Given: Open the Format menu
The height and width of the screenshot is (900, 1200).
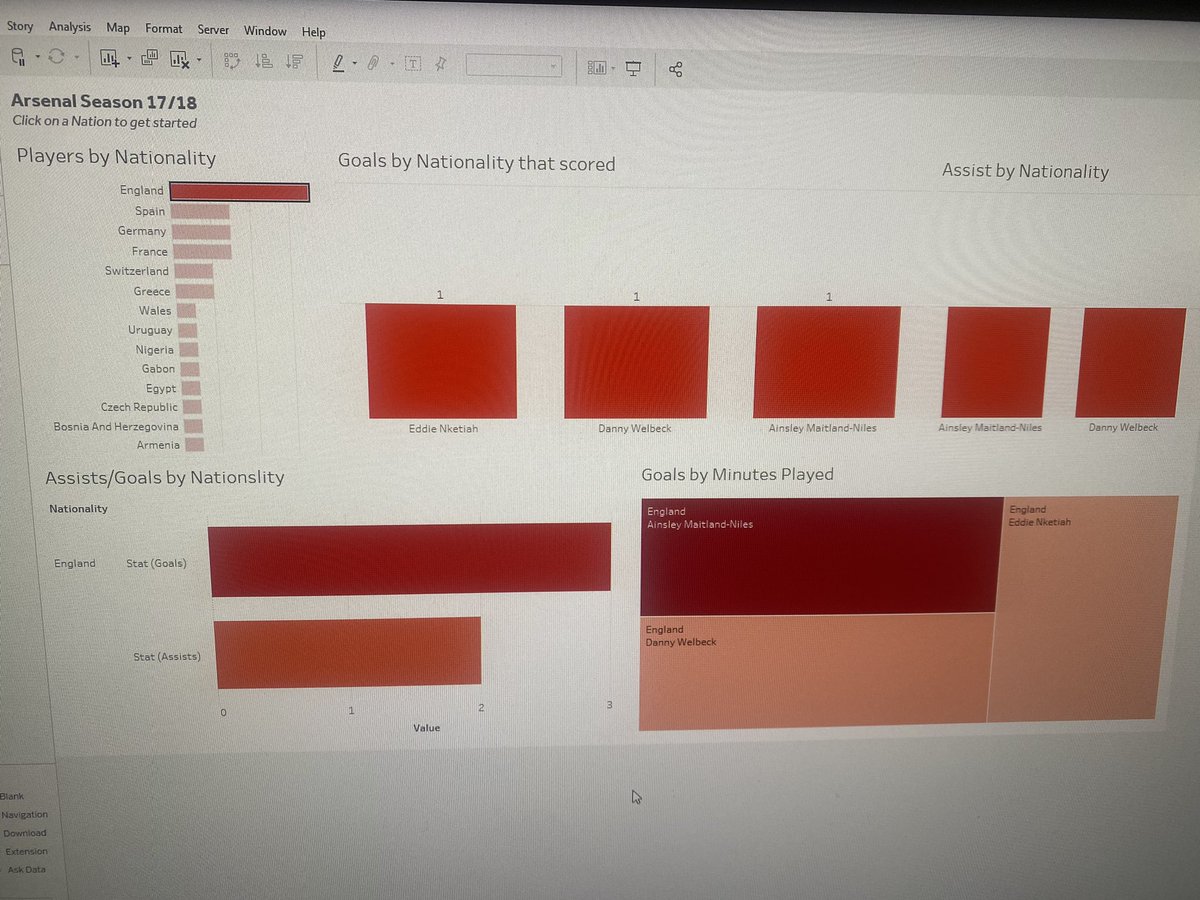Looking at the screenshot, I should (x=164, y=29).
